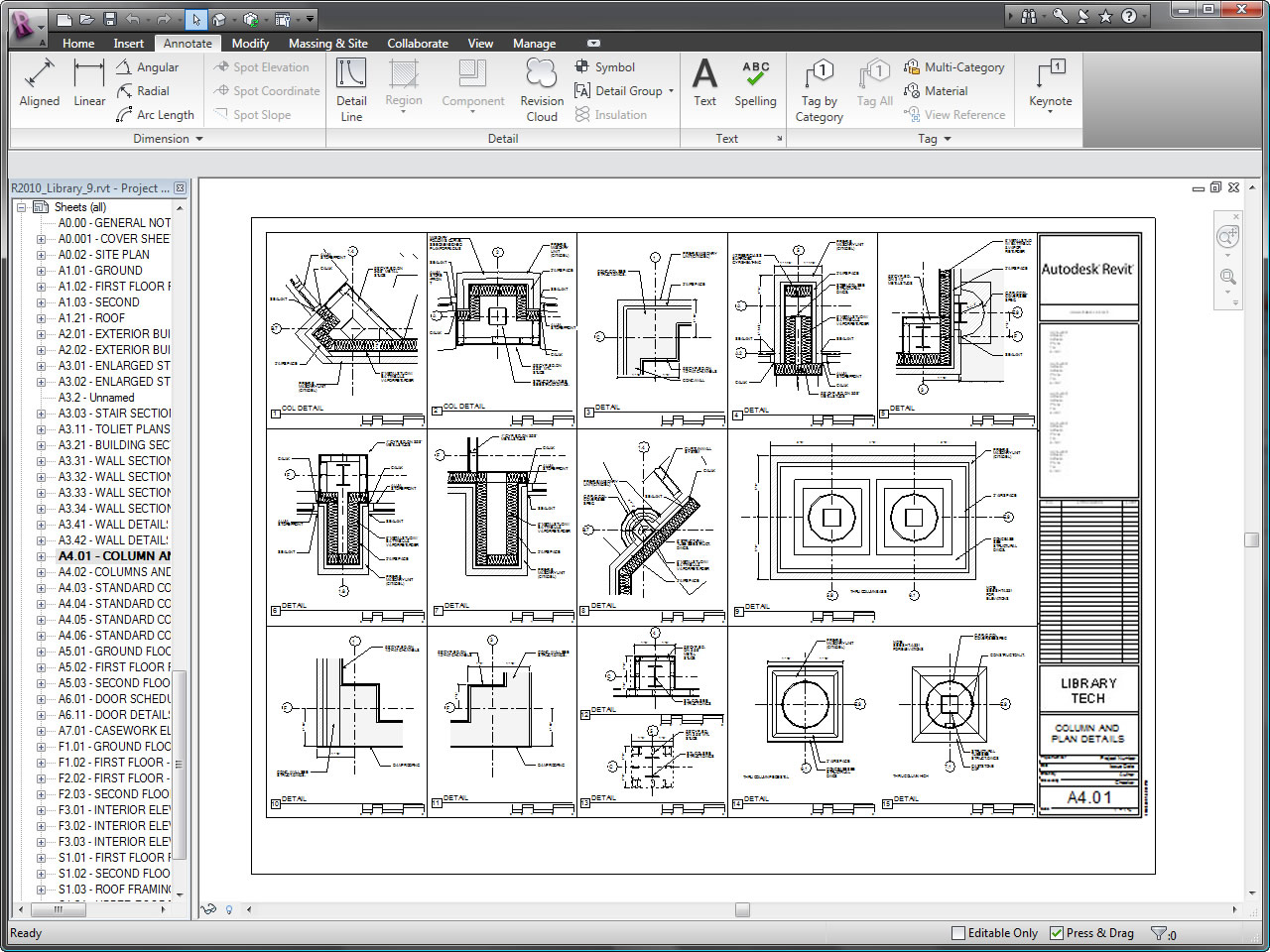Screen dimensions: 1270x952
Task: Click the horizontal scrollbar thumb of drawing view
Action: (742, 909)
